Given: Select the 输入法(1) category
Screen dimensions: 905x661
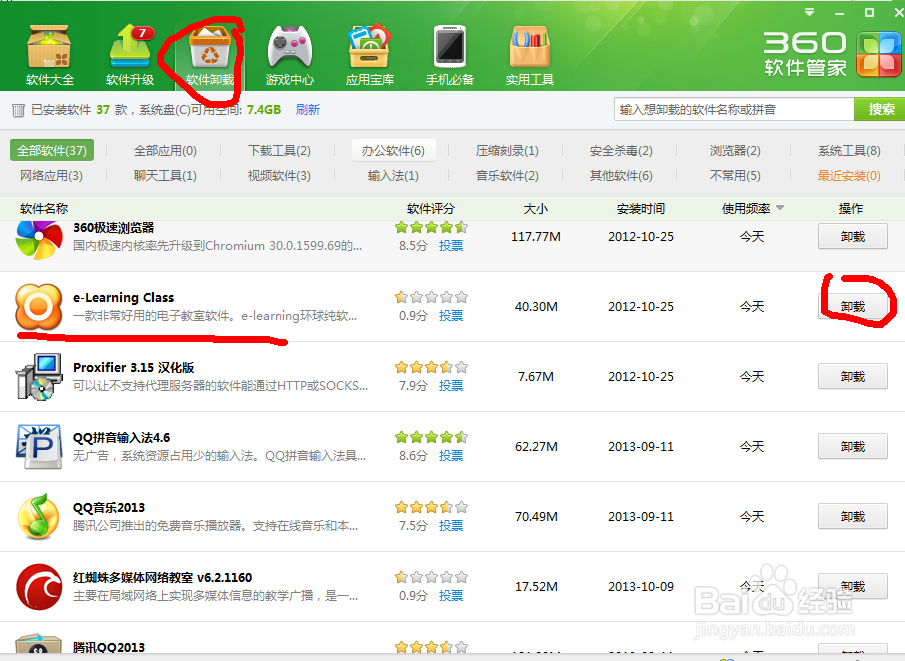Looking at the screenshot, I should [x=393, y=175].
